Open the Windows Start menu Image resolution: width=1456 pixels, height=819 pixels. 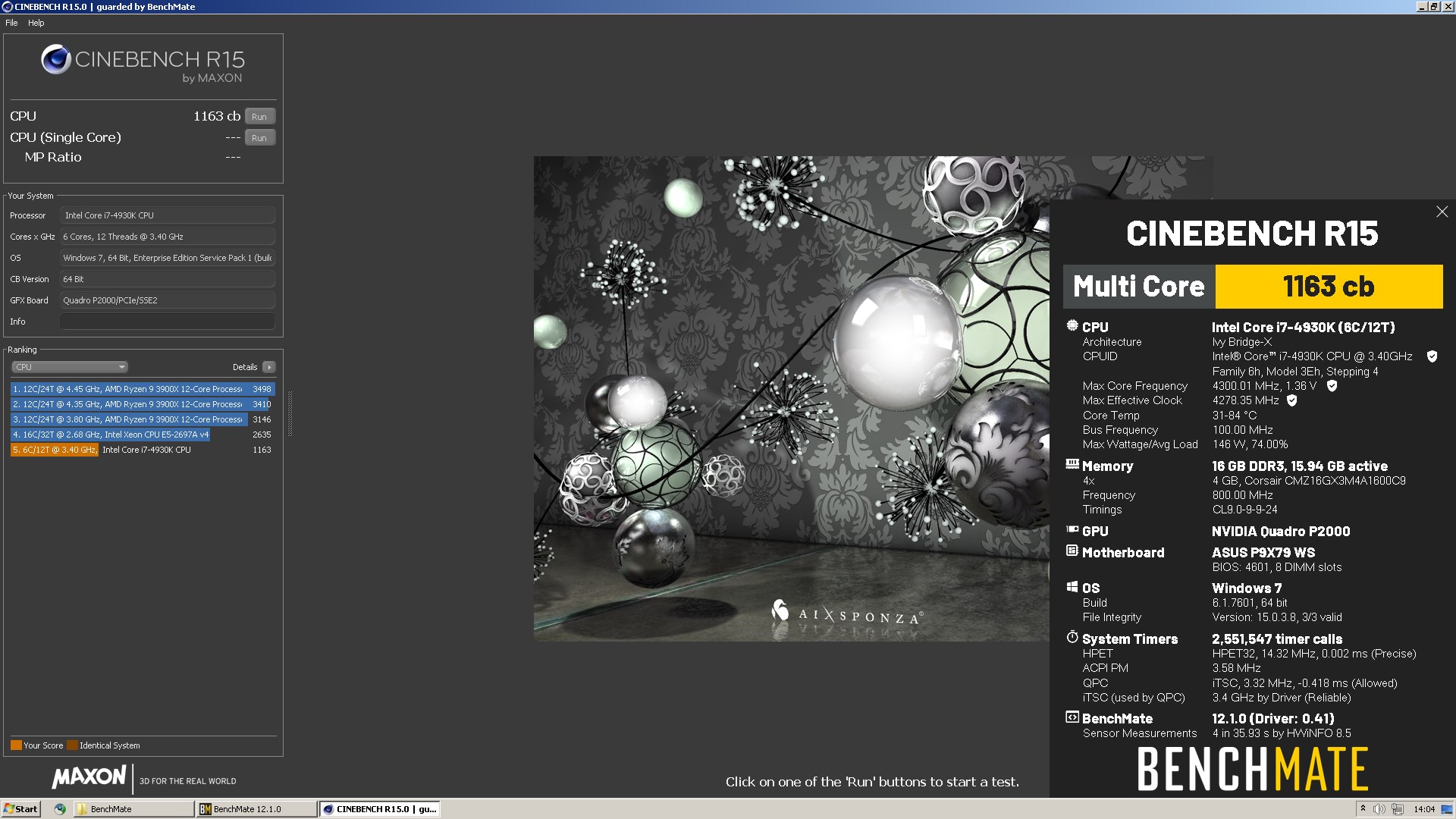tap(20, 809)
